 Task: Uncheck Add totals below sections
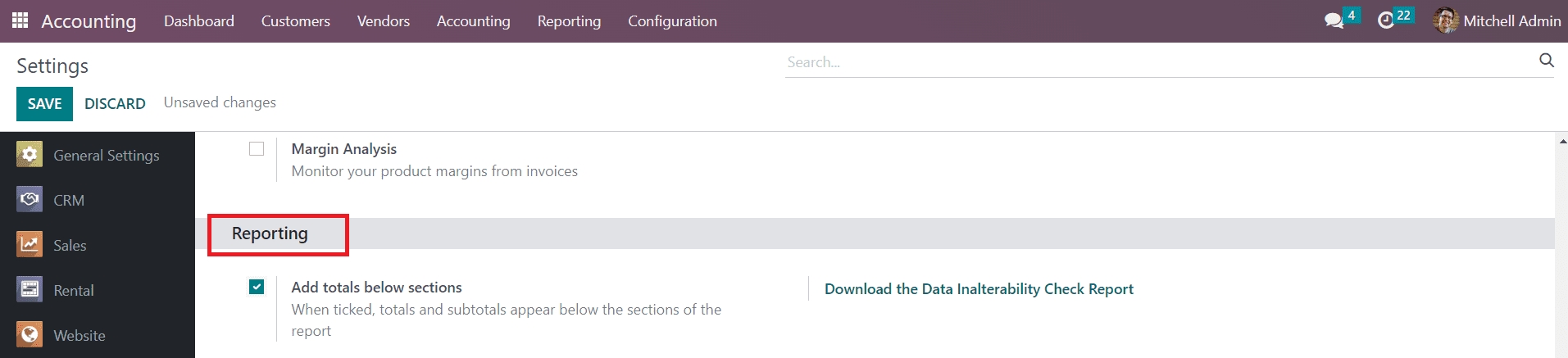click(257, 287)
